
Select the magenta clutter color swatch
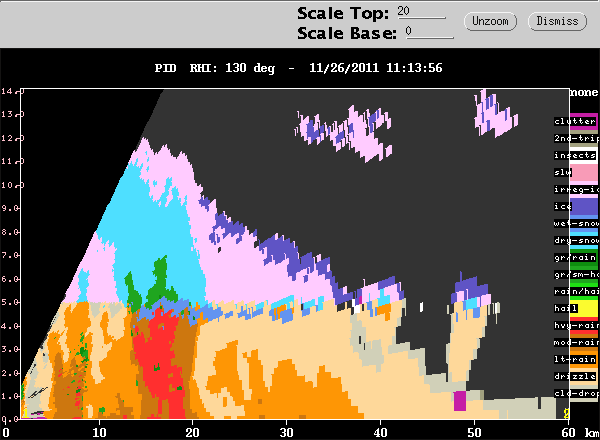coord(583,122)
